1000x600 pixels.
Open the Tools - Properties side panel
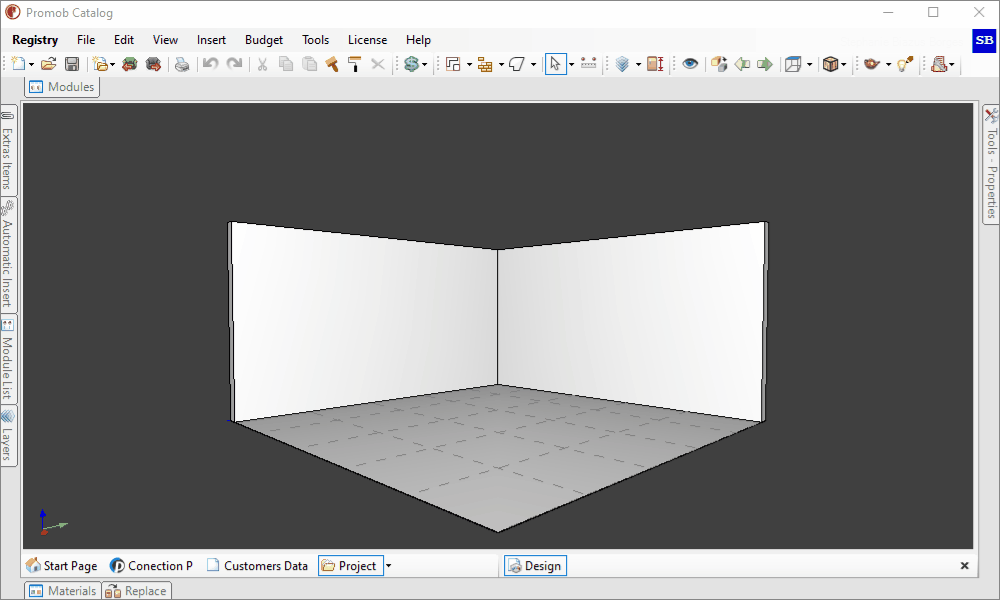point(991,164)
